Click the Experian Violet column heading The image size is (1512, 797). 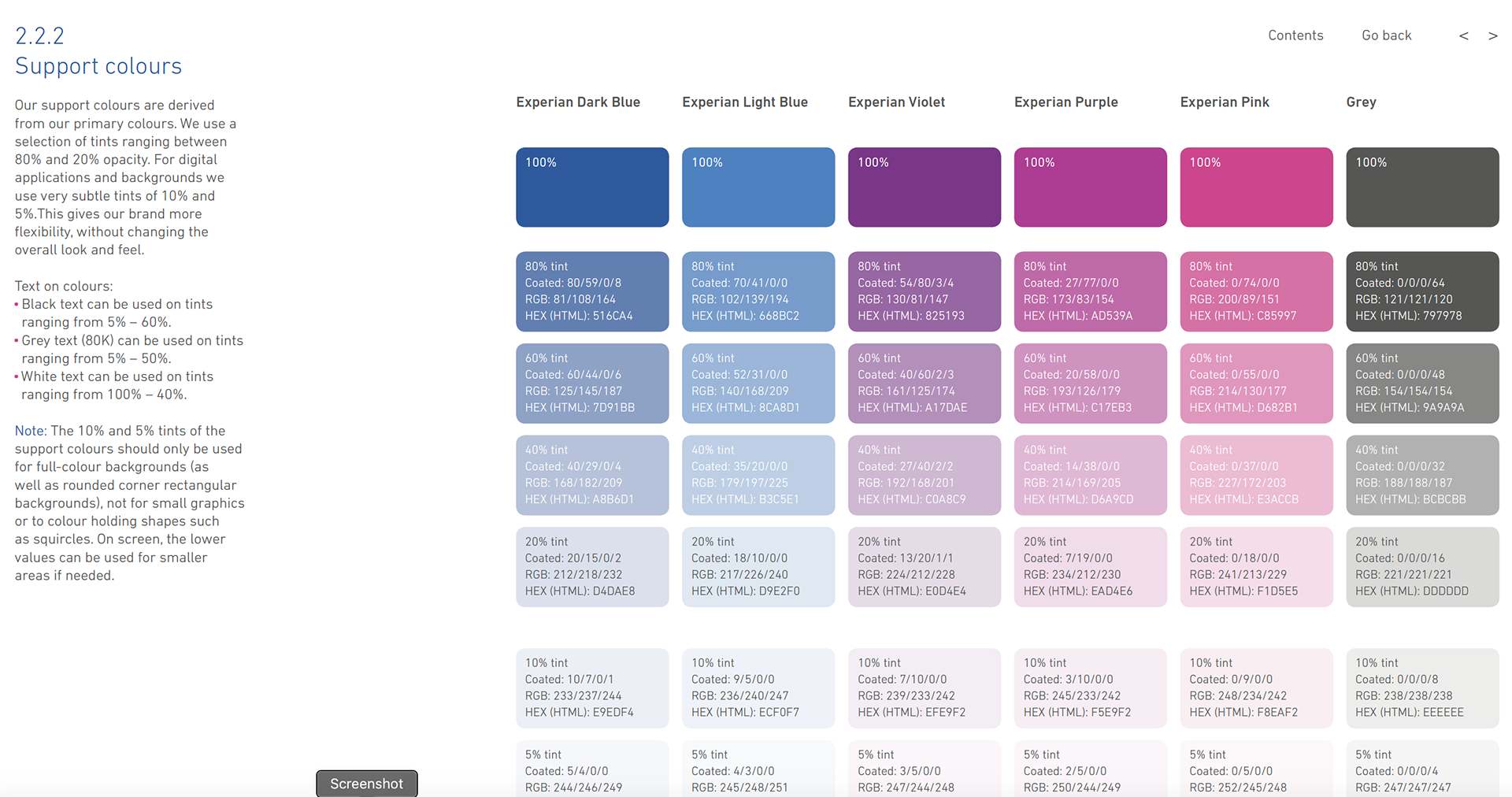pos(896,102)
